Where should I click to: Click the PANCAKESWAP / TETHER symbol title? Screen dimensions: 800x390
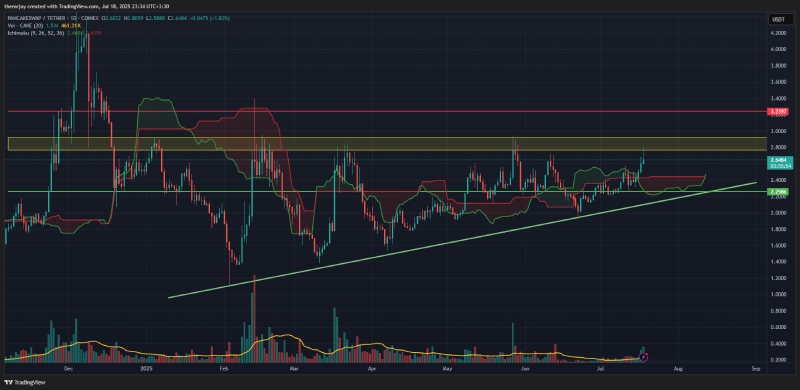pyautogui.click(x=37, y=18)
